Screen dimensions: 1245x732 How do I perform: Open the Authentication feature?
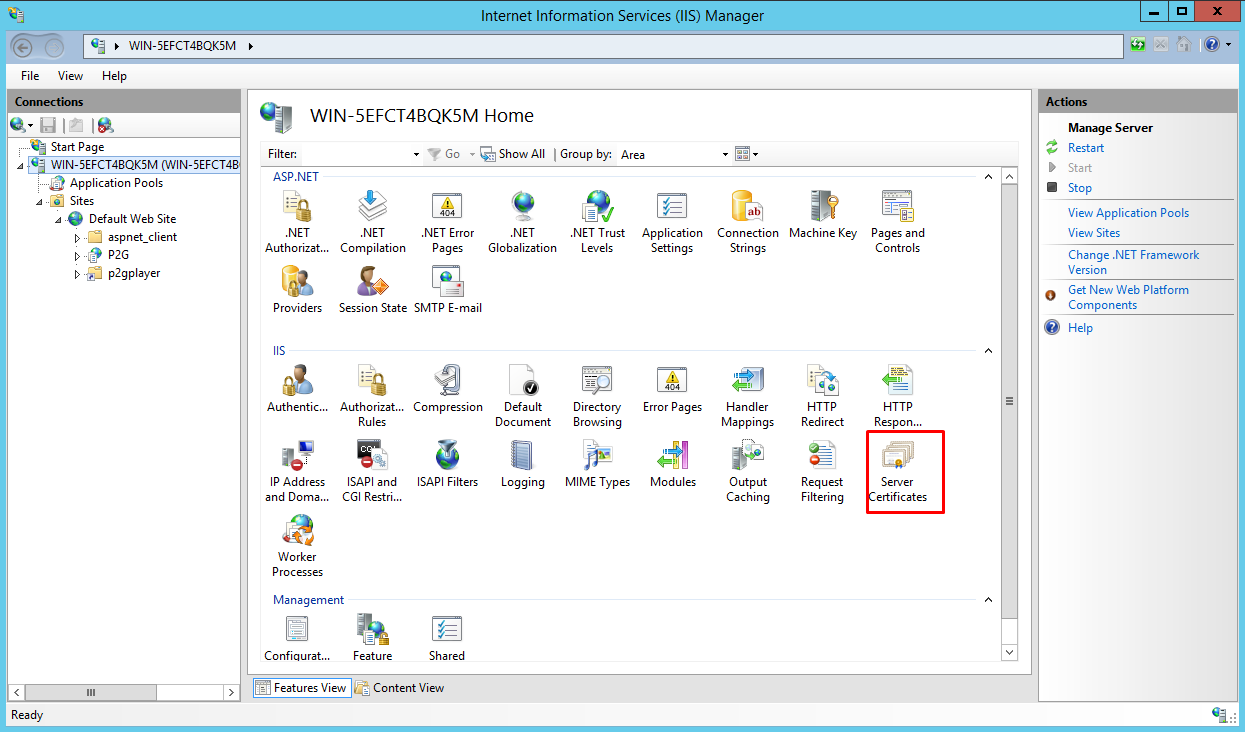click(x=297, y=389)
